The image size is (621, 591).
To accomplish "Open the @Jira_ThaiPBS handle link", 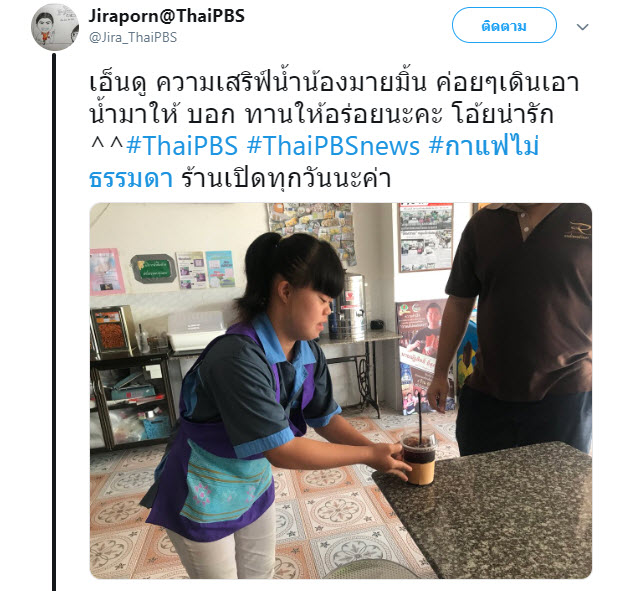I will (133, 38).
